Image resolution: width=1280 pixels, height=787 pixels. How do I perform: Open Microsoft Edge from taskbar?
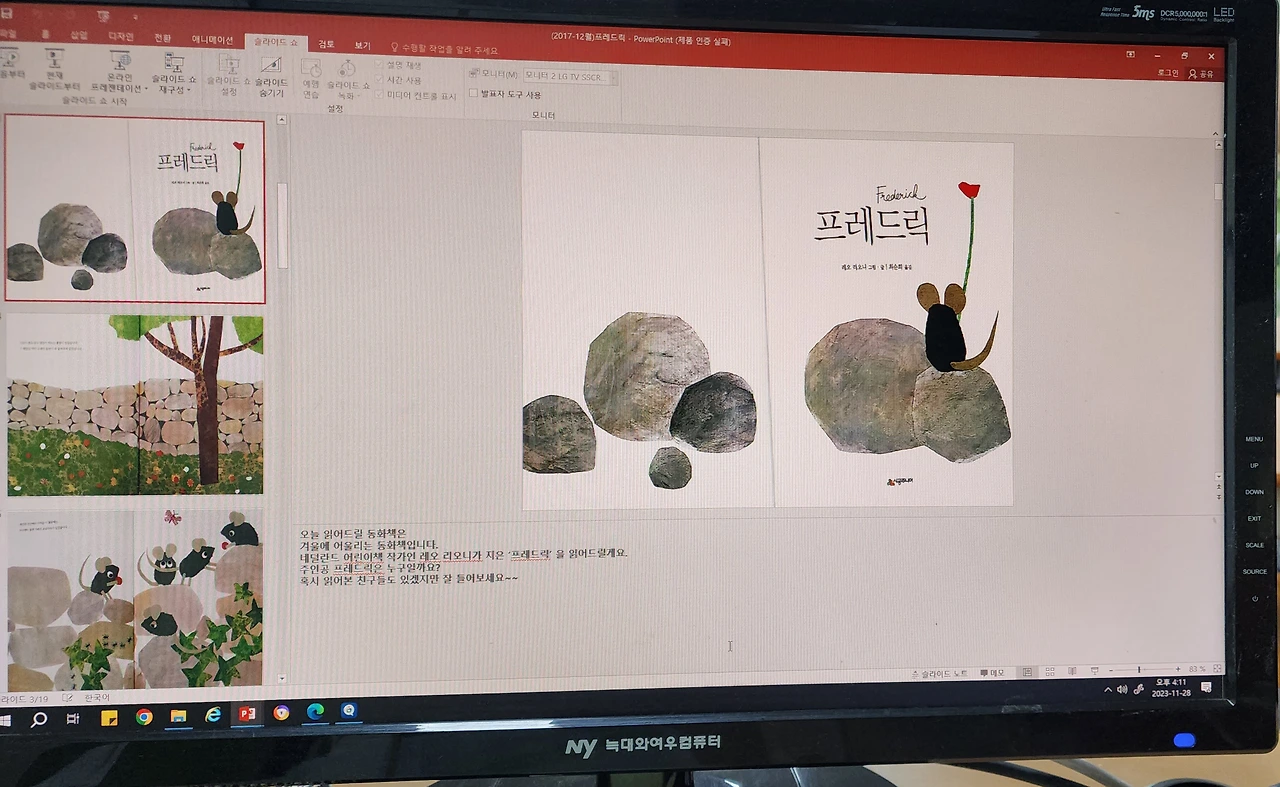[315, 712]
